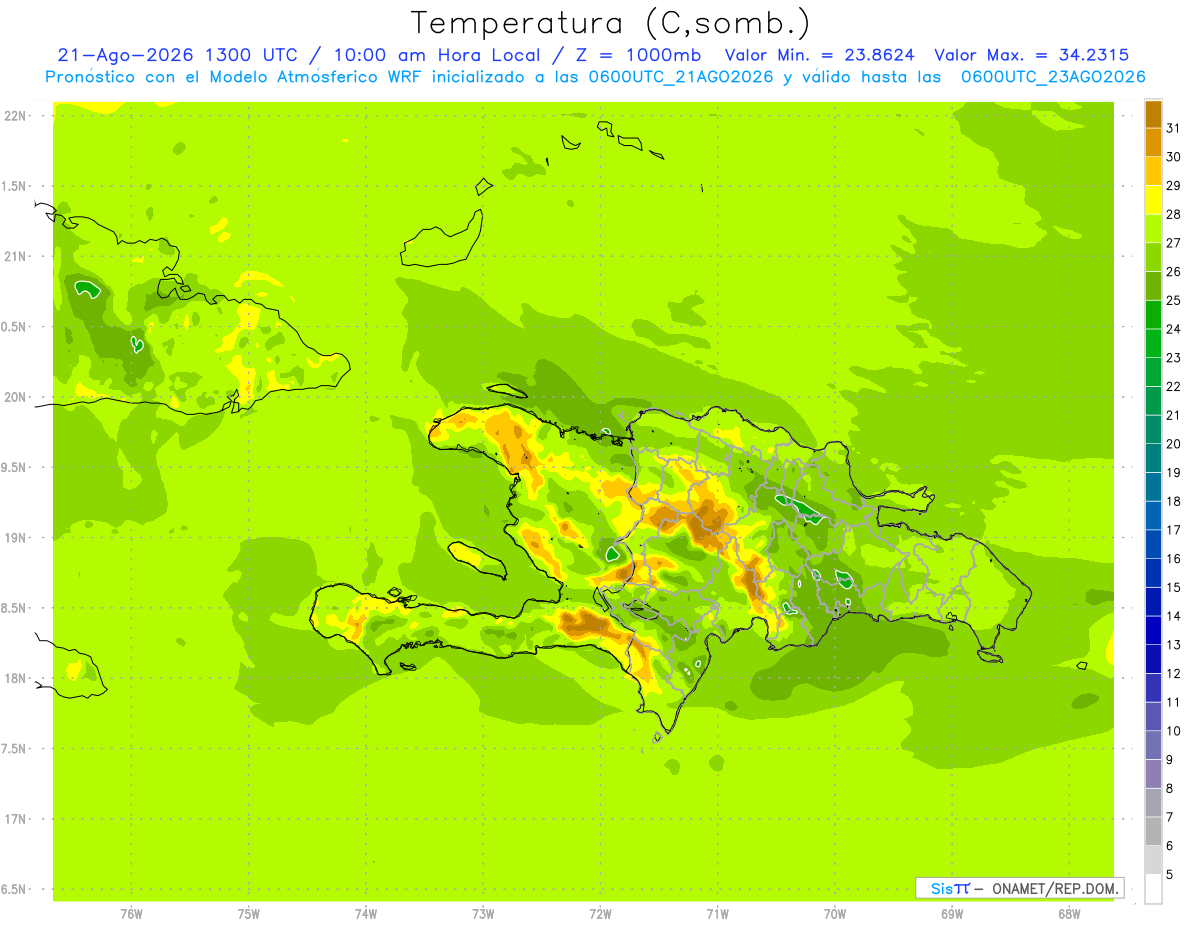Click the "22N" latitude axis label
This screenshot has width=1200, height=927.
pos(16,116)
